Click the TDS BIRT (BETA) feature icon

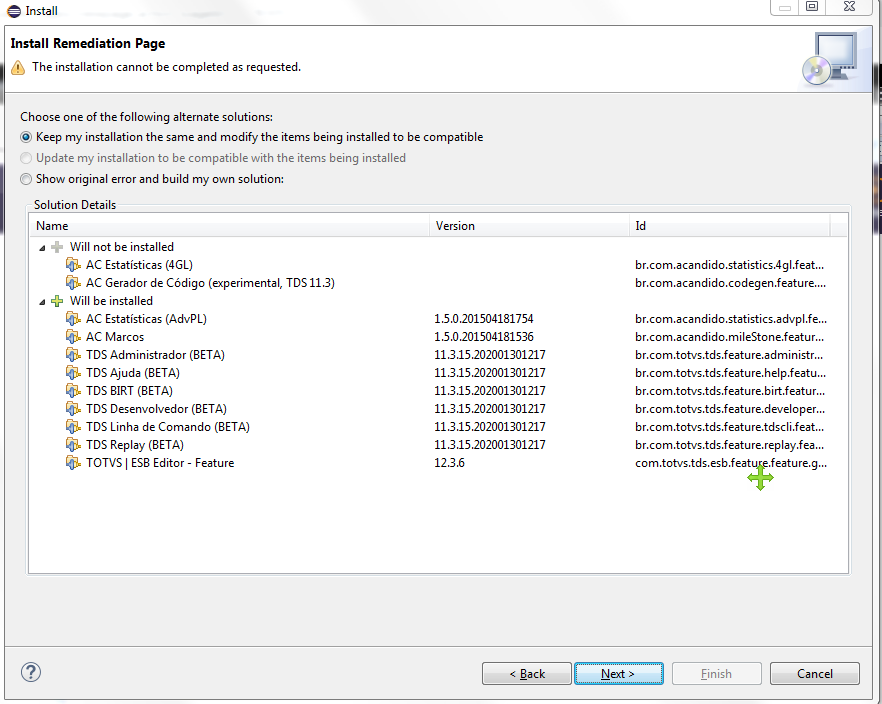[x=73, y=390]
